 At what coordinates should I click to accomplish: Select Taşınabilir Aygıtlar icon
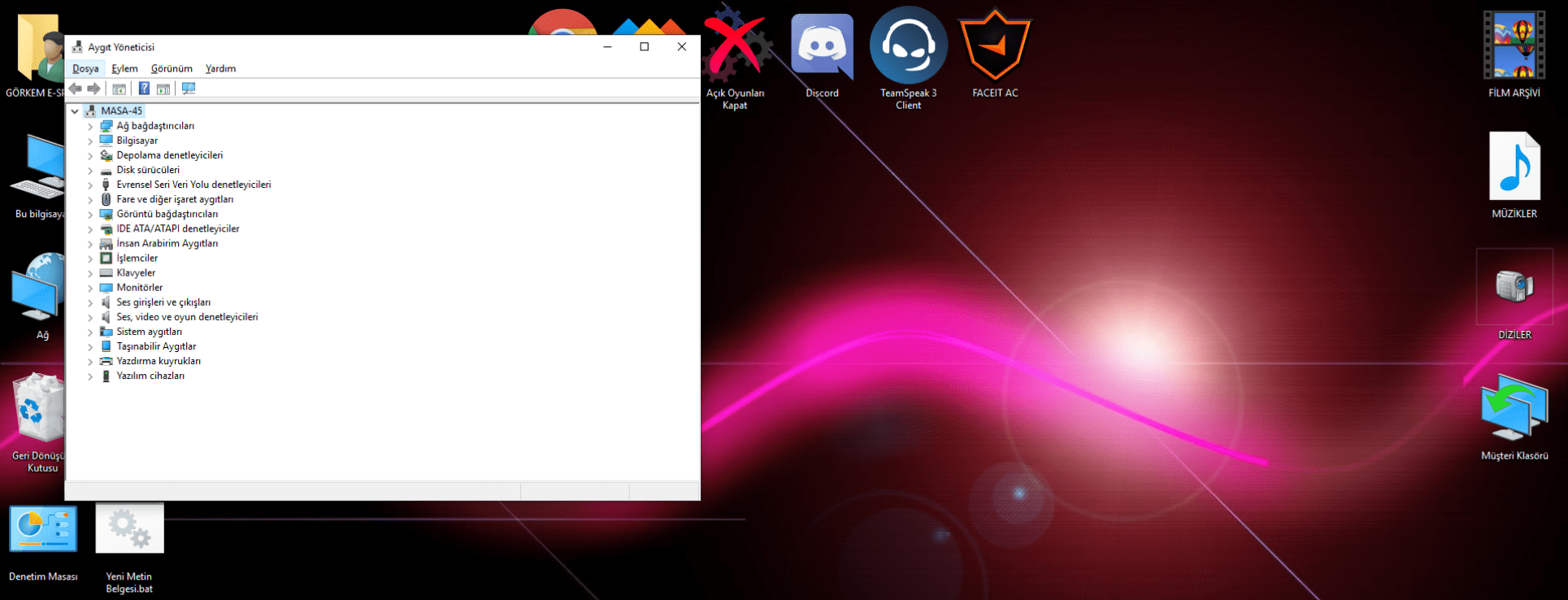[x=106, y=346]
